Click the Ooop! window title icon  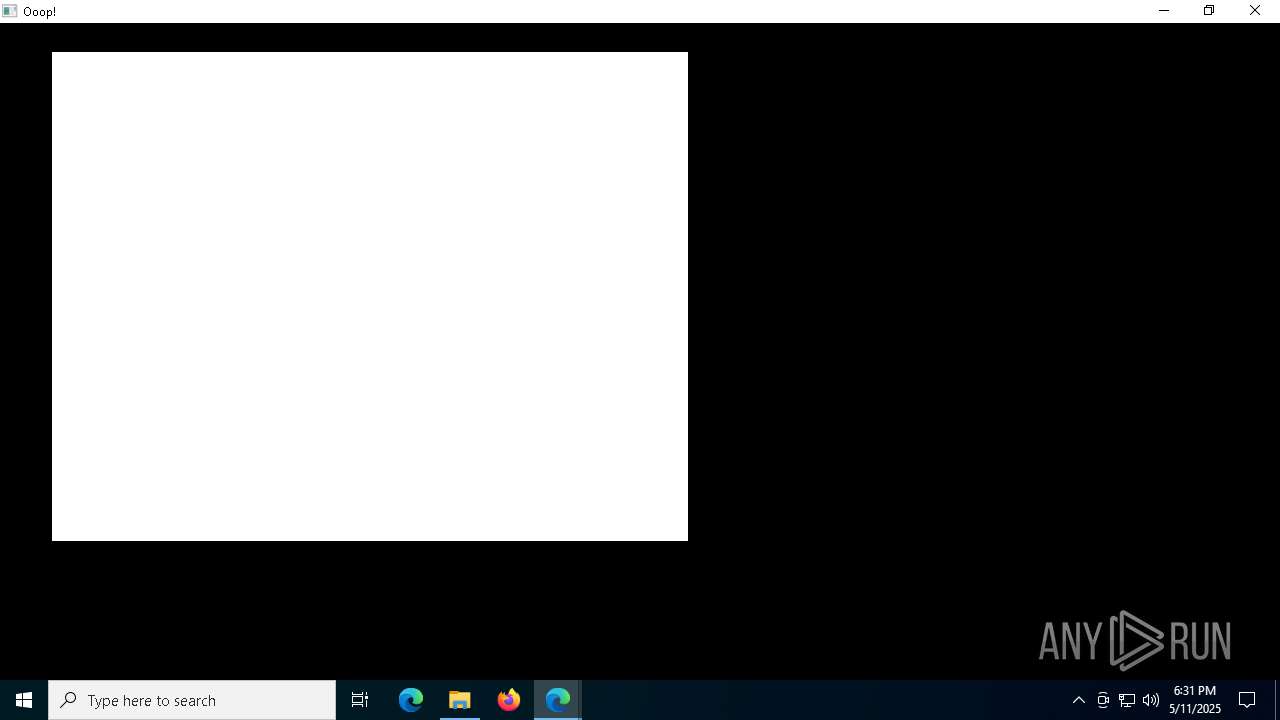click(x=10, y=11)
